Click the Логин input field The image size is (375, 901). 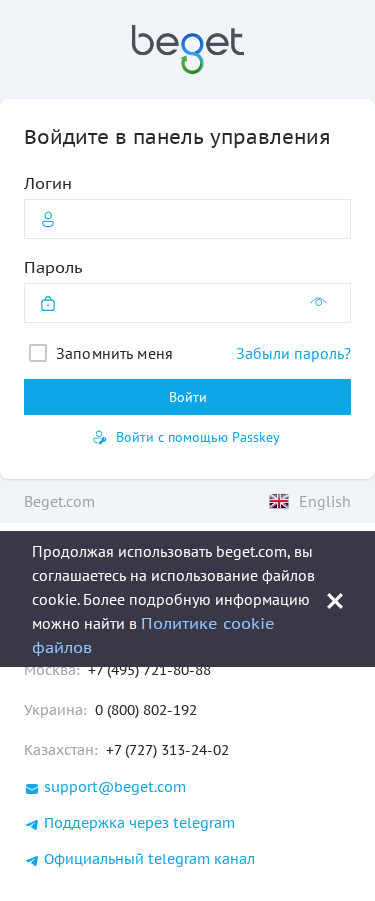[x=187, y=219]
